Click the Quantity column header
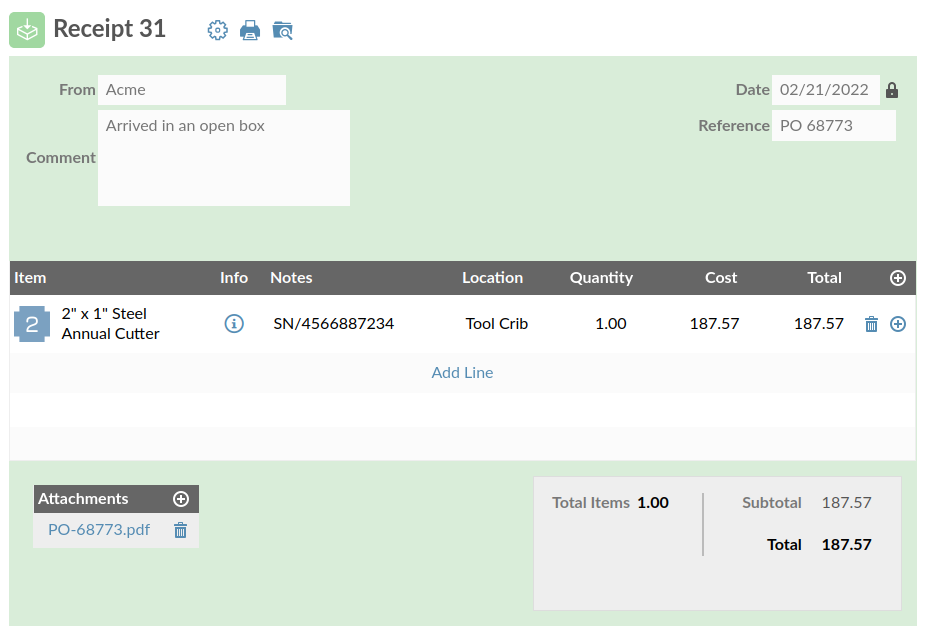 pyautogui.click(x=601, y=278)
